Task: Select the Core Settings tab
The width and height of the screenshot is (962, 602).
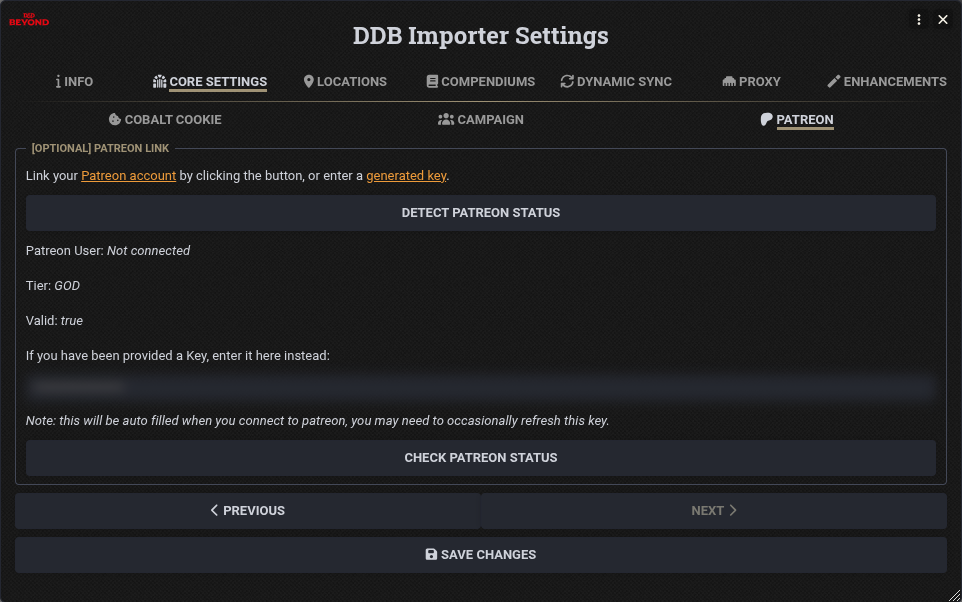Action: tap(210, 82)
